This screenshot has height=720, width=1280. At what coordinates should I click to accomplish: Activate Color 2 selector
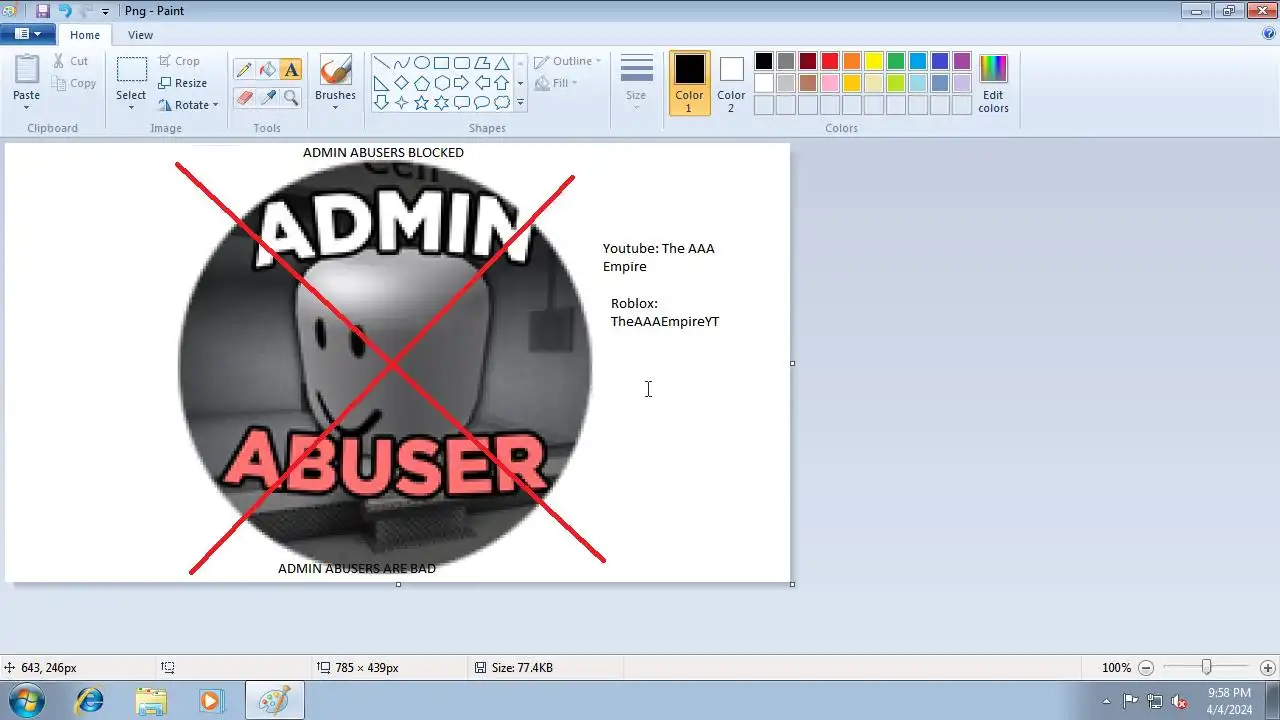731,83
